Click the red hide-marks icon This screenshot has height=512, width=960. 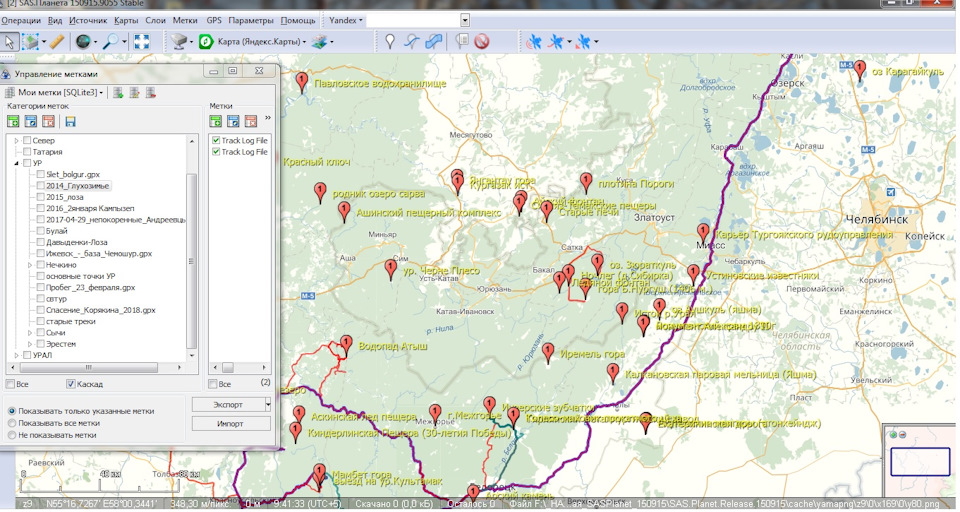[x=482, y=42]
